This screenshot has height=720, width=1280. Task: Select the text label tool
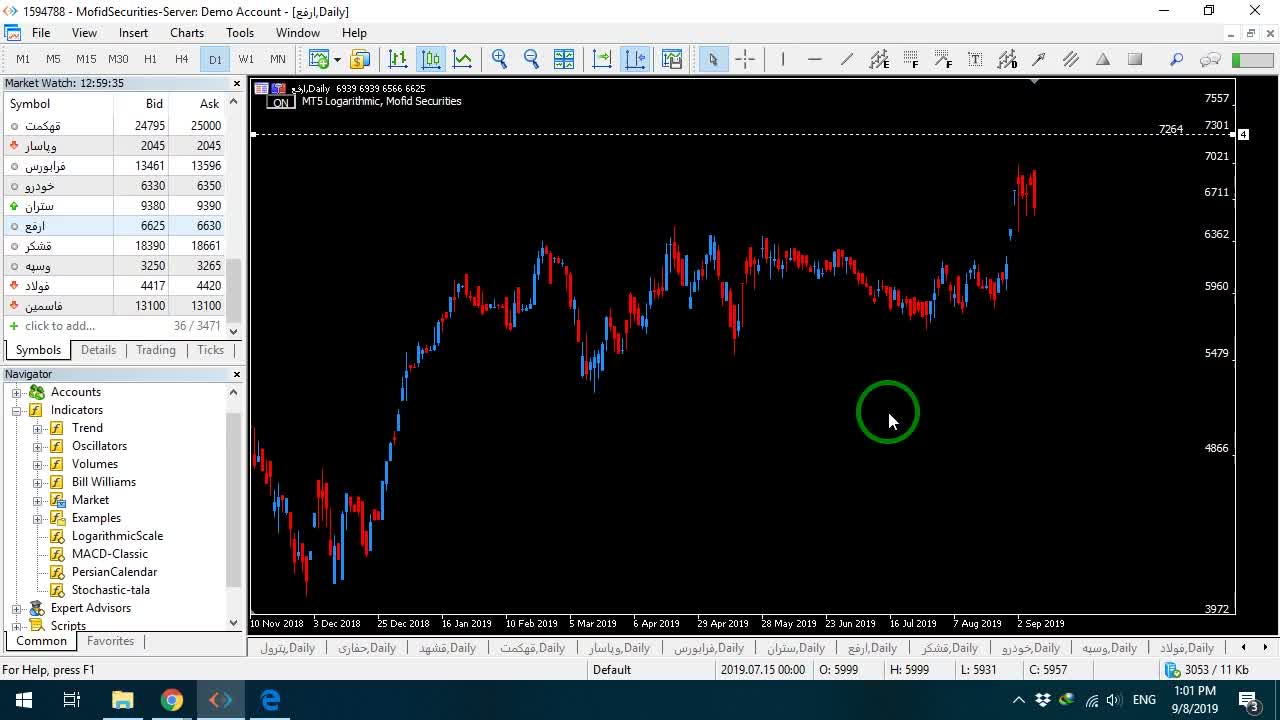coord(975,59)
